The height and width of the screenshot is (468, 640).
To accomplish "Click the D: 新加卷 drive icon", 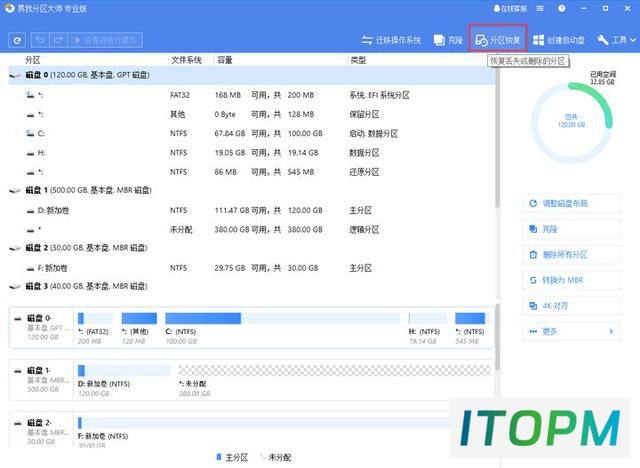I will pos(30,211).
